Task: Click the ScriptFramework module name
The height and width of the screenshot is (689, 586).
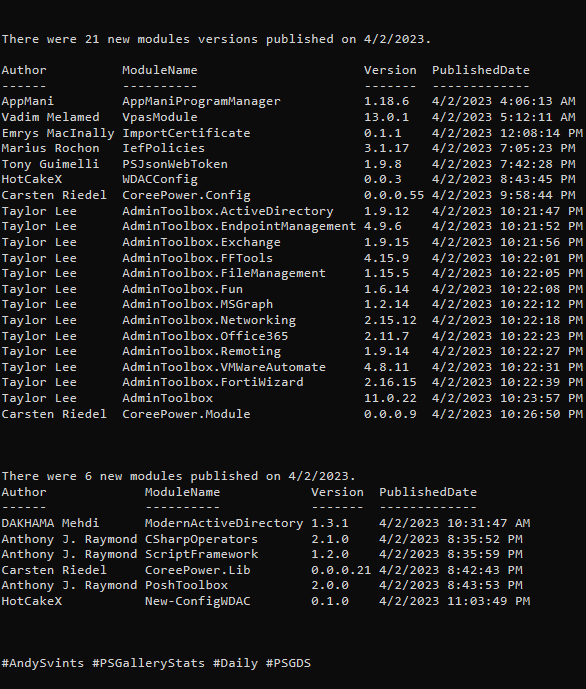Action: [201, 555]
